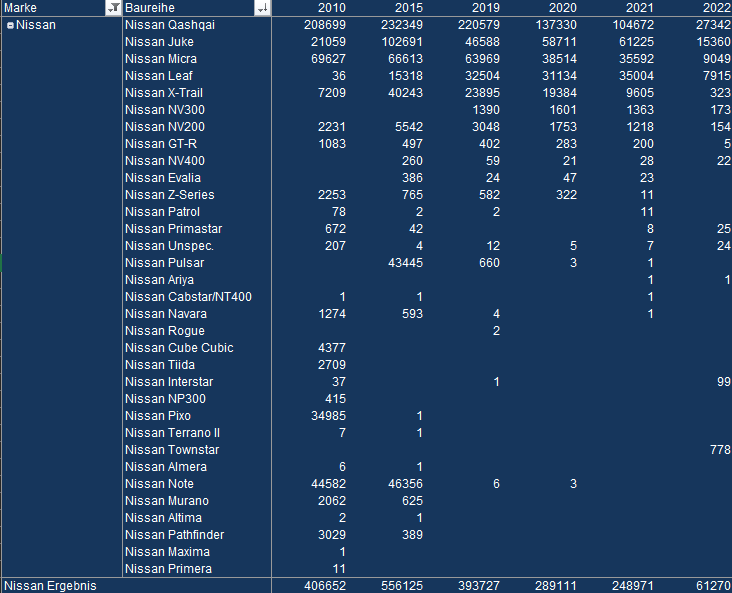This screenshot has height=593, width=732.
Task: Select the Nissan NV200 row label
Action: [165, 127]
